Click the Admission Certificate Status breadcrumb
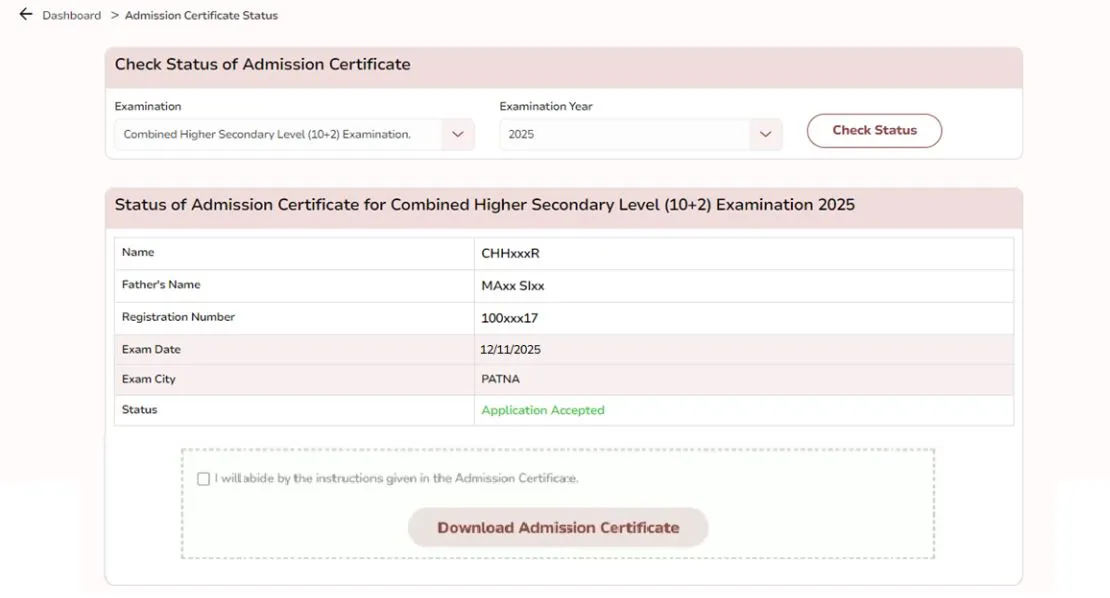 (x=199, y=14)
